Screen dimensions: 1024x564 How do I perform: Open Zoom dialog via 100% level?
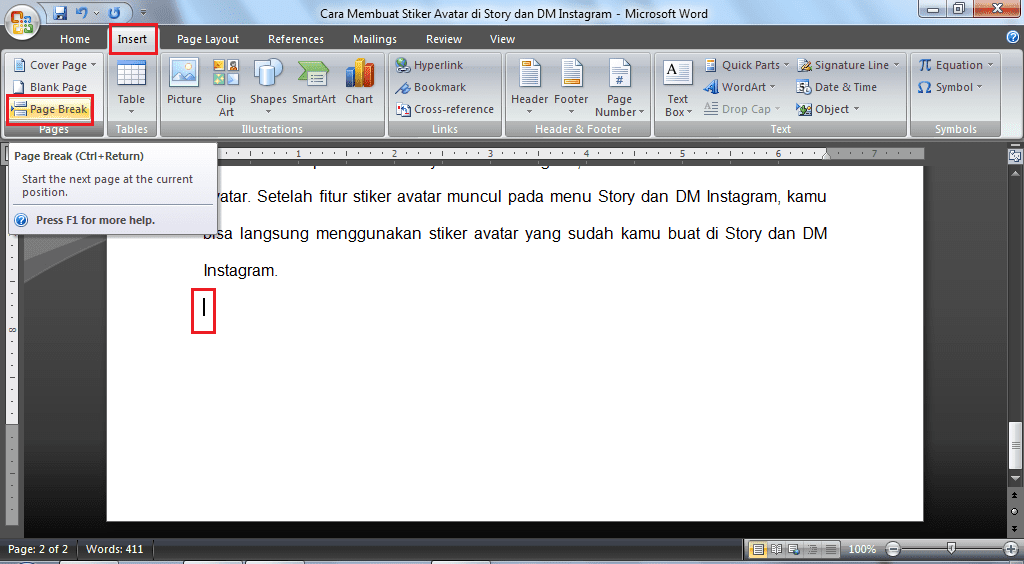pyautogui.click(x=862, y=549)
